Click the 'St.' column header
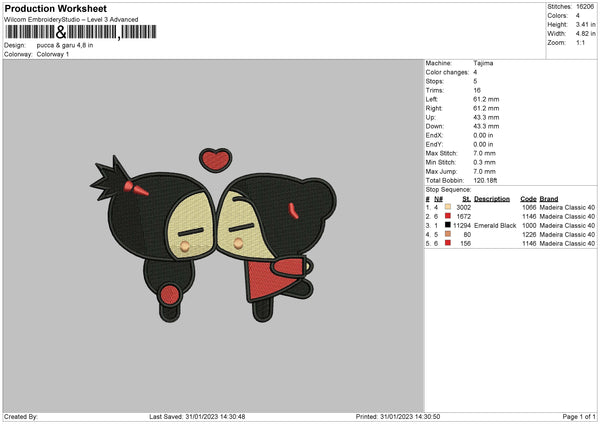This screenshot has width=600, height=424. coord(466,199)
